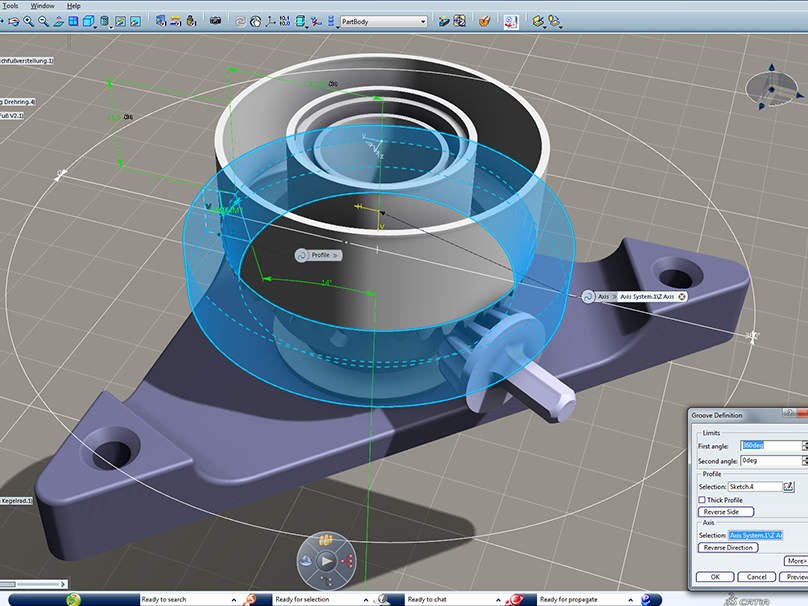Click the Zoom Out magnifier icon
Viewport: 808px width, 606px height.
(x=44, y=21)
